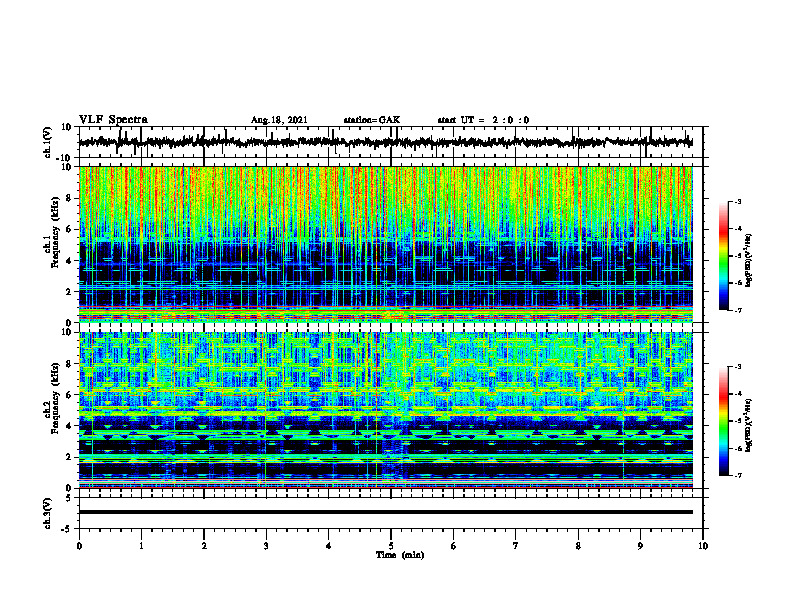Select the "start UT = 2 : 0 : 0" text
Viewport: 792px width, 612px height.
pyautogui.click(x=483, y=120)
